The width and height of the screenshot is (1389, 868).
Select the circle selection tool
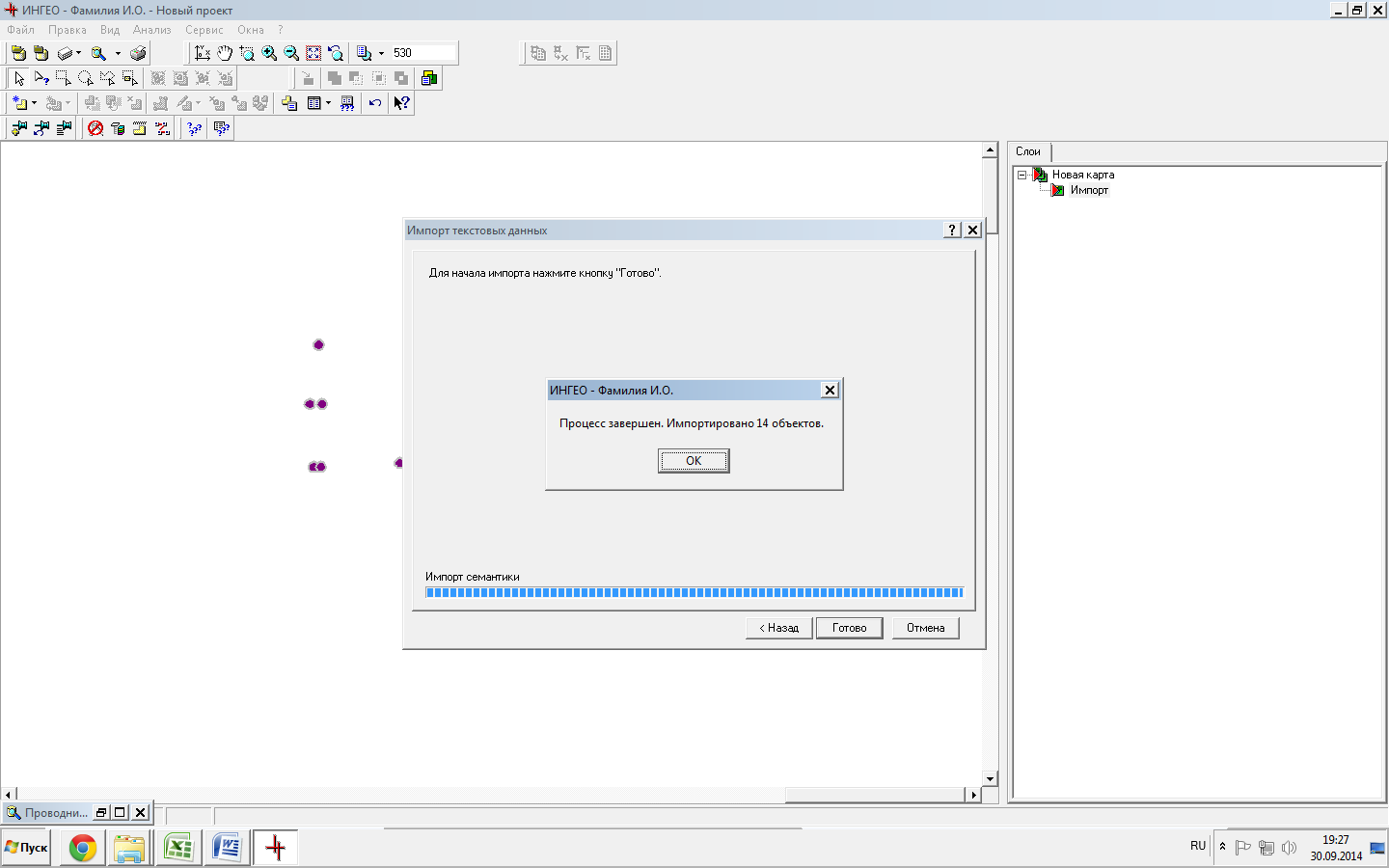(x=86, y=78)
